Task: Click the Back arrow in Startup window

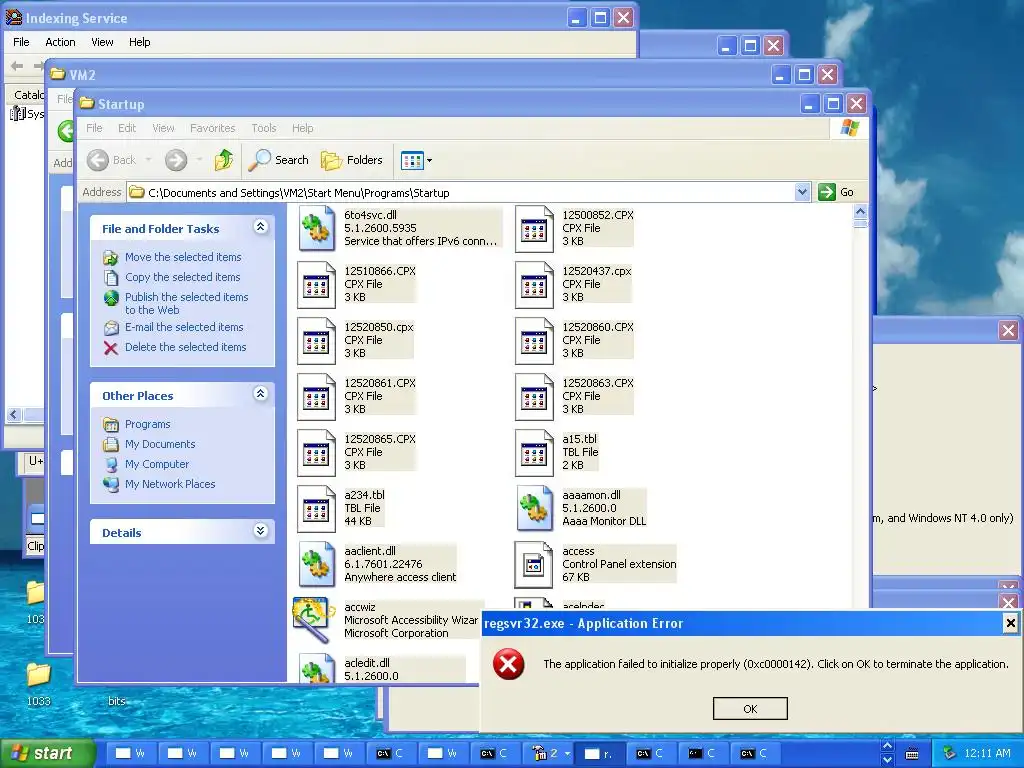Action: click(98, 160)
